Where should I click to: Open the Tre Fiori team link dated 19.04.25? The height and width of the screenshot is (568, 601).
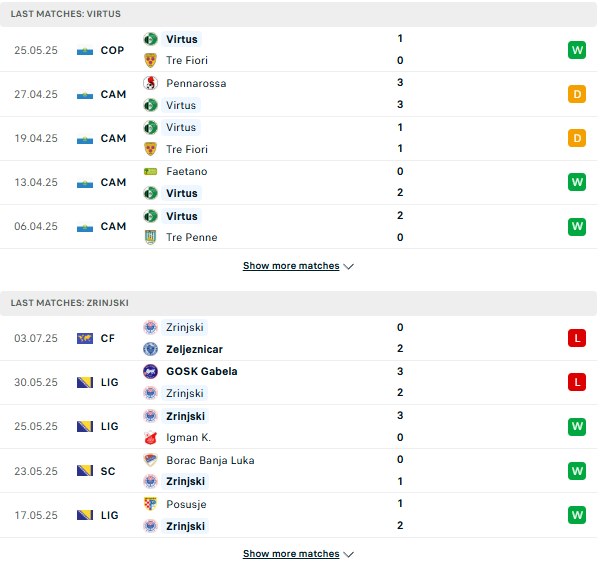point(187,149)
